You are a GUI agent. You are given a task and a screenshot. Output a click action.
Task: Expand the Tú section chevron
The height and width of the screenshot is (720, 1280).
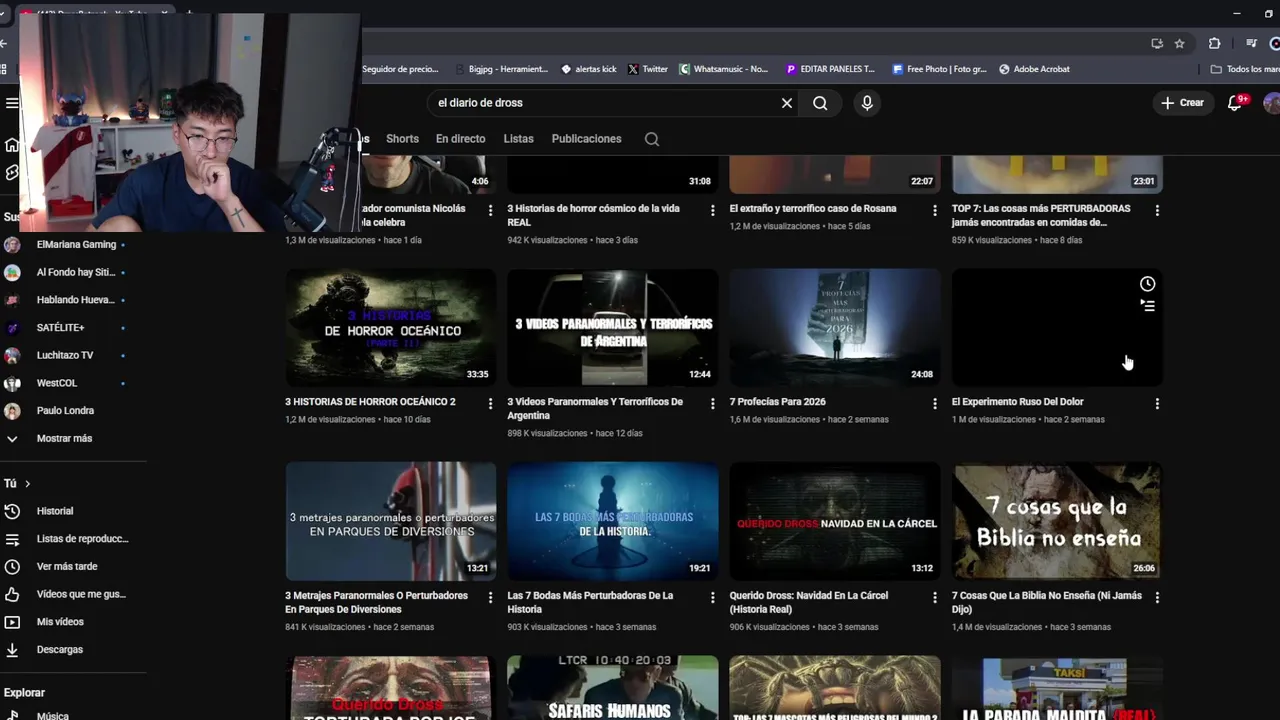coord(27,484)
